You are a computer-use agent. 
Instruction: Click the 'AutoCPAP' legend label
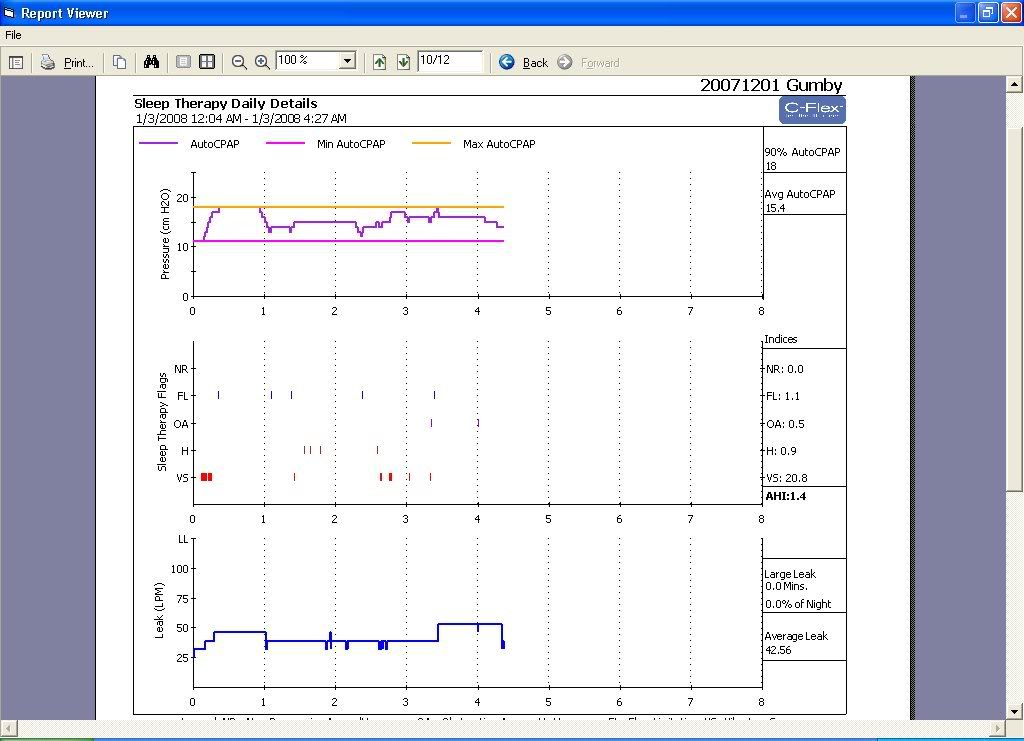point(215,144)
